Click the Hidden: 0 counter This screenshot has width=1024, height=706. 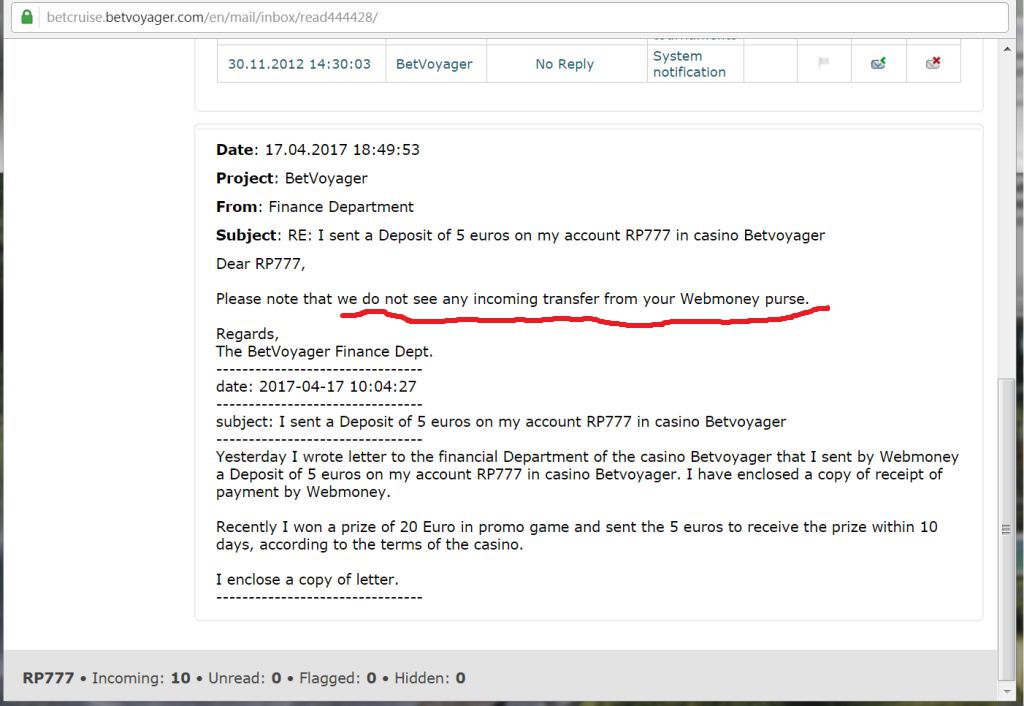(430, 678)
